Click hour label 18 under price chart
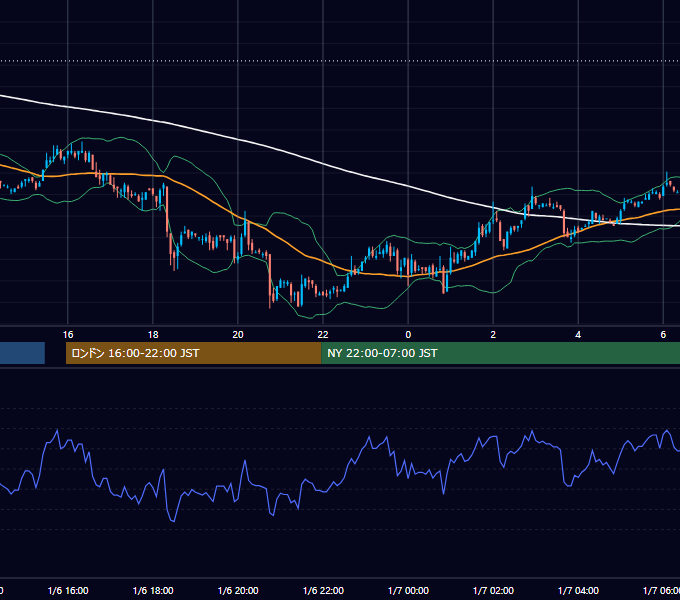The width and height of the screenshot is (680, 600). coord(153,335)
